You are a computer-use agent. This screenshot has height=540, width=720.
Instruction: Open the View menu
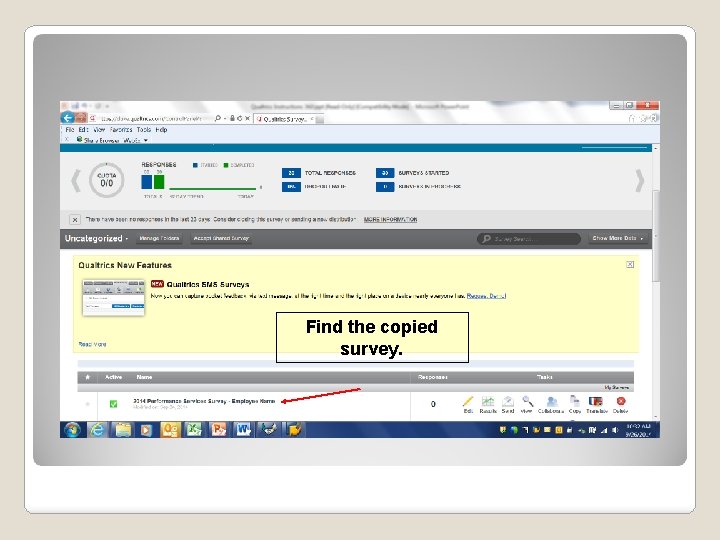pyautogui.click(x=99, y=130)
